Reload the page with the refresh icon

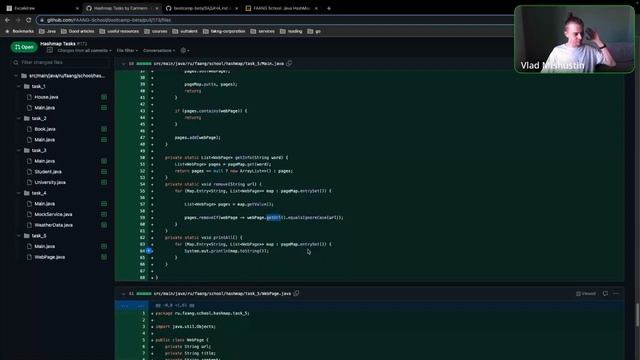point(29,20)
